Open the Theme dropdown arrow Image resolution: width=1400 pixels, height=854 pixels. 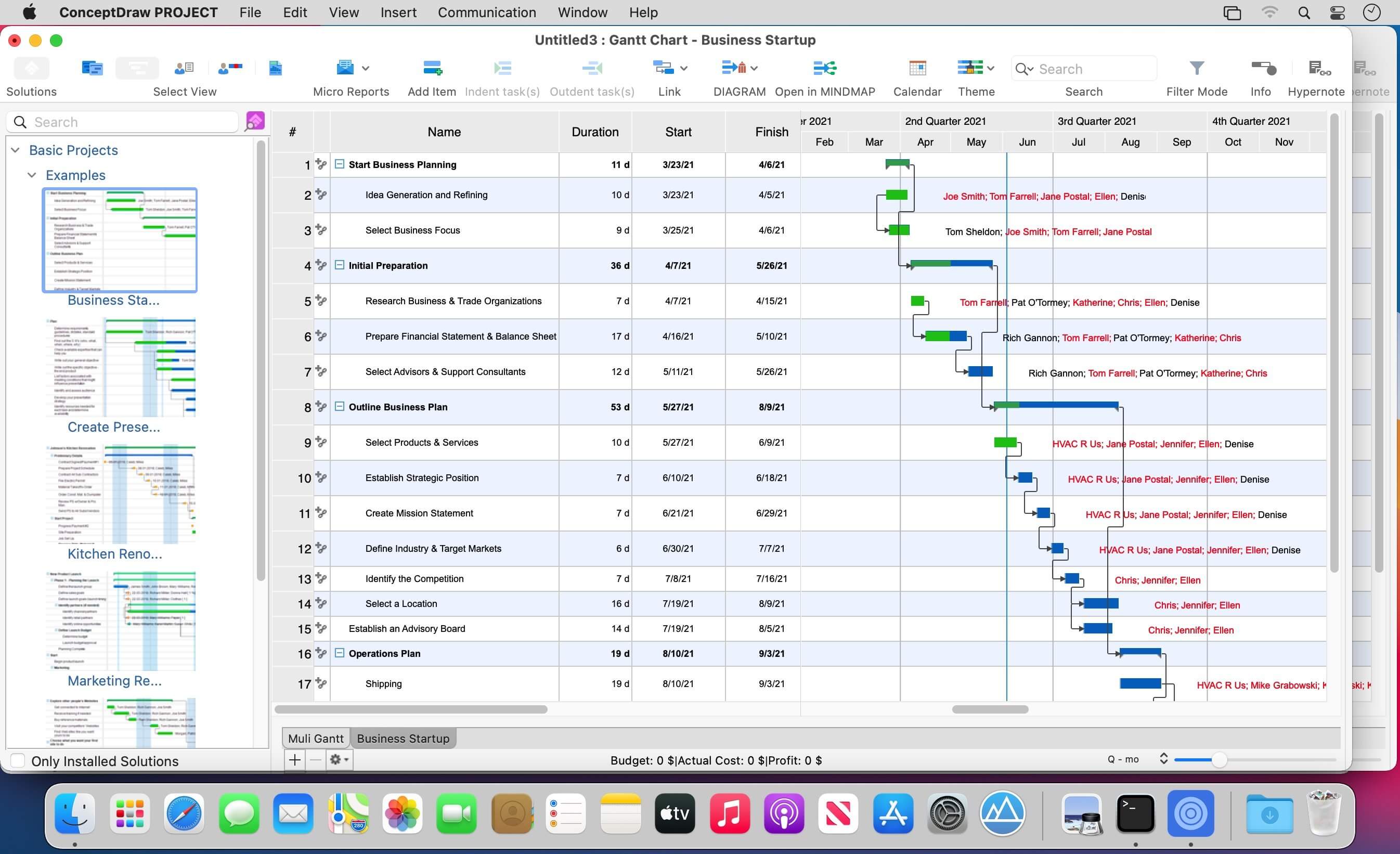point(991,69)
